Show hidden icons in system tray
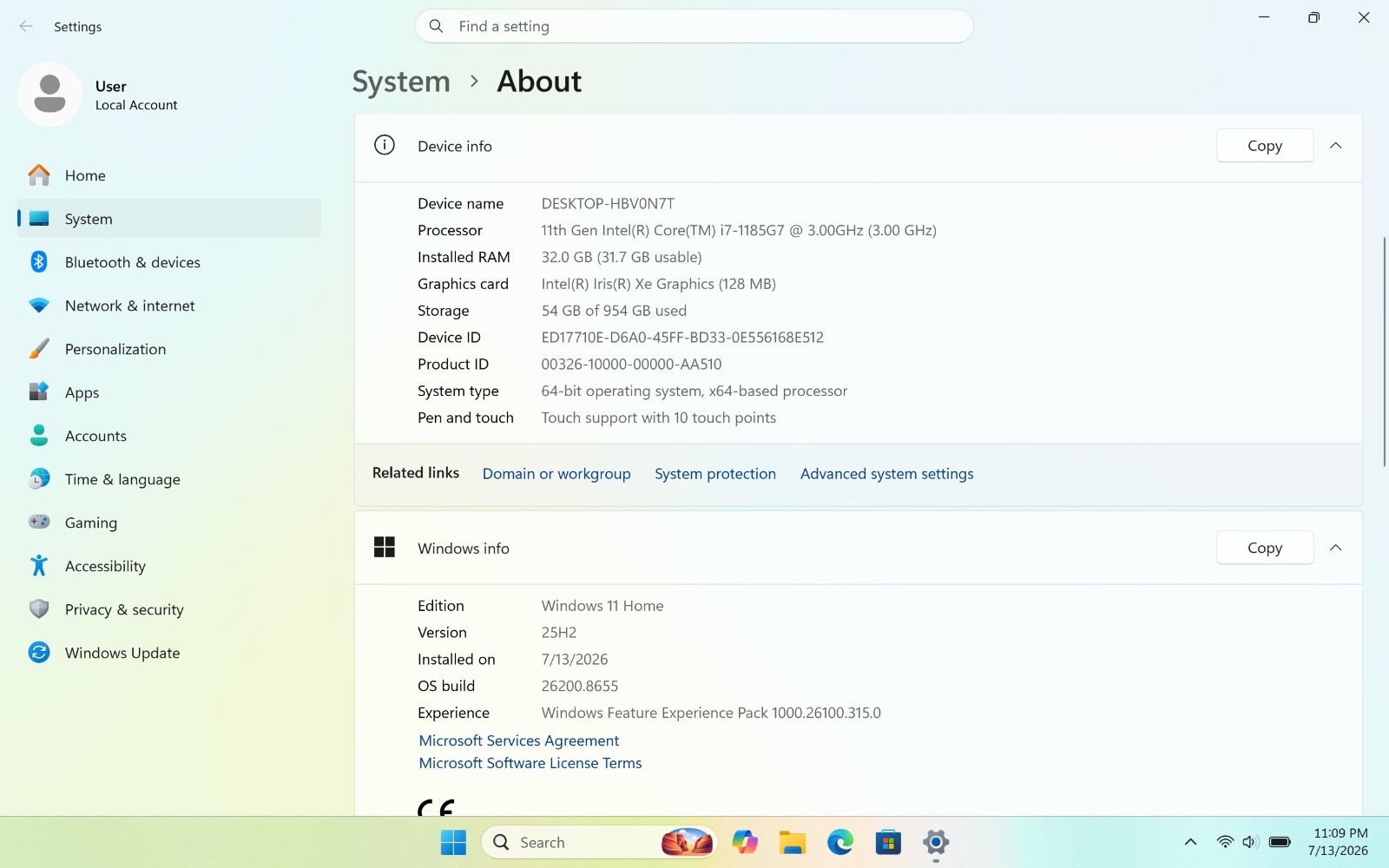The width and height of the screenshot is (1389, 868). (1191, 842)
